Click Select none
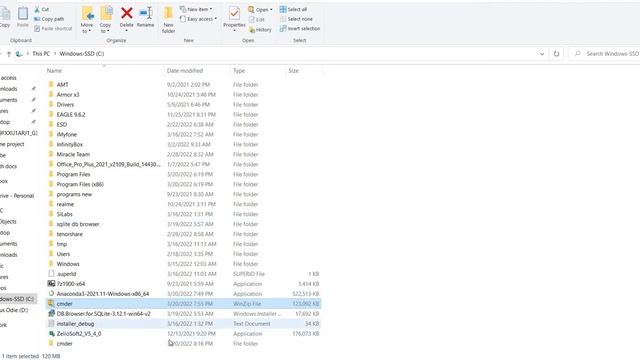 pos(296,19)
